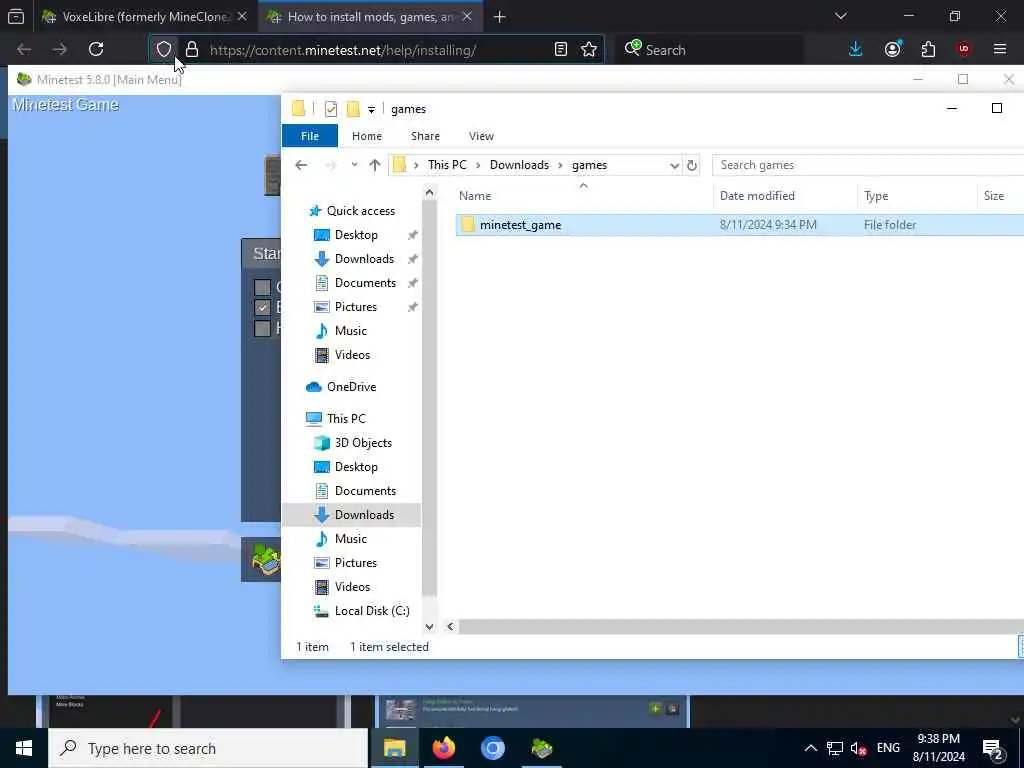The image size is (1024, 768).
Task: Click Explorer's back arrow
Action: [301, 165]
